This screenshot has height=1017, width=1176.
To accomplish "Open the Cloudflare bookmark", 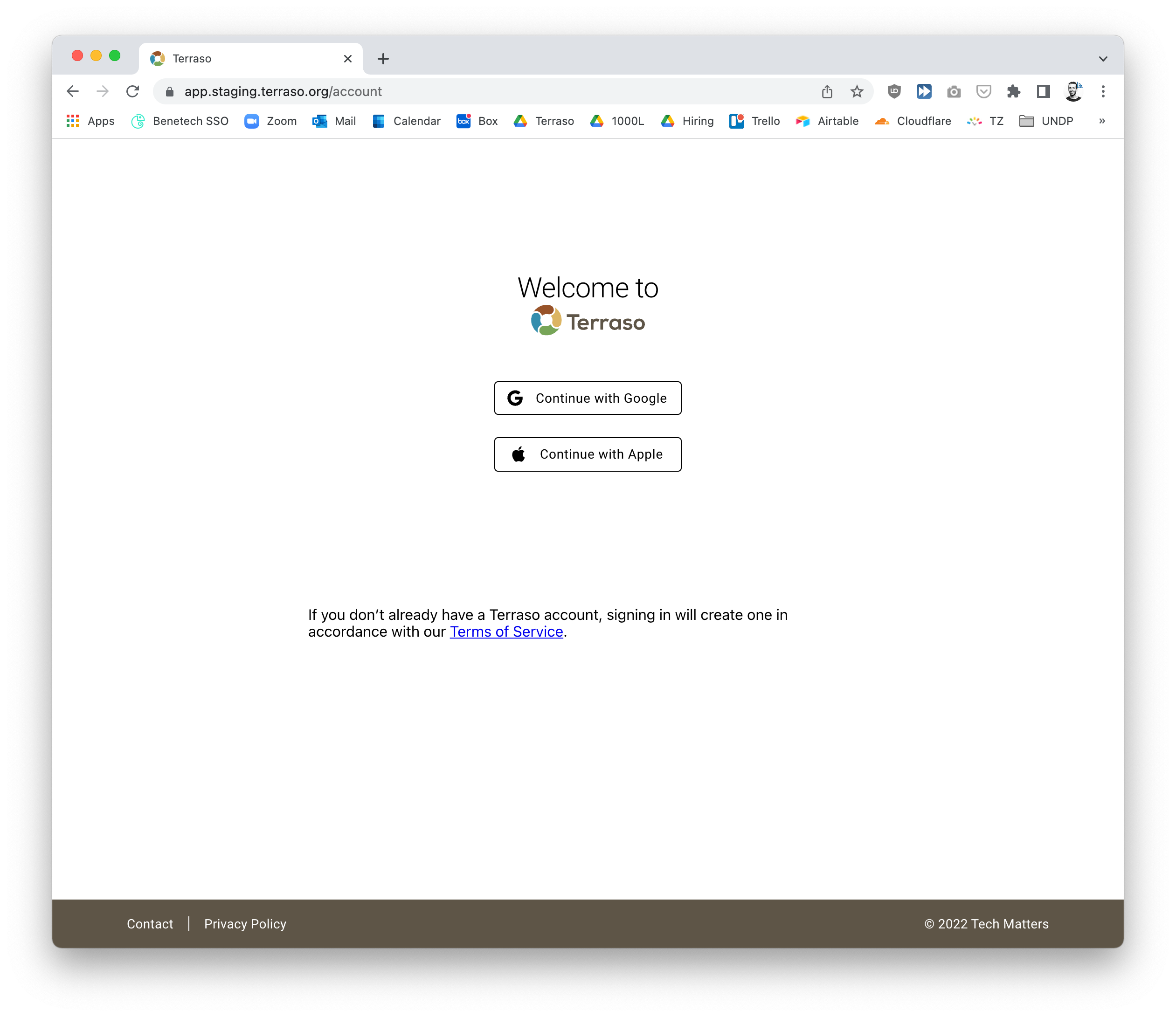I will [x=924, y=121].
